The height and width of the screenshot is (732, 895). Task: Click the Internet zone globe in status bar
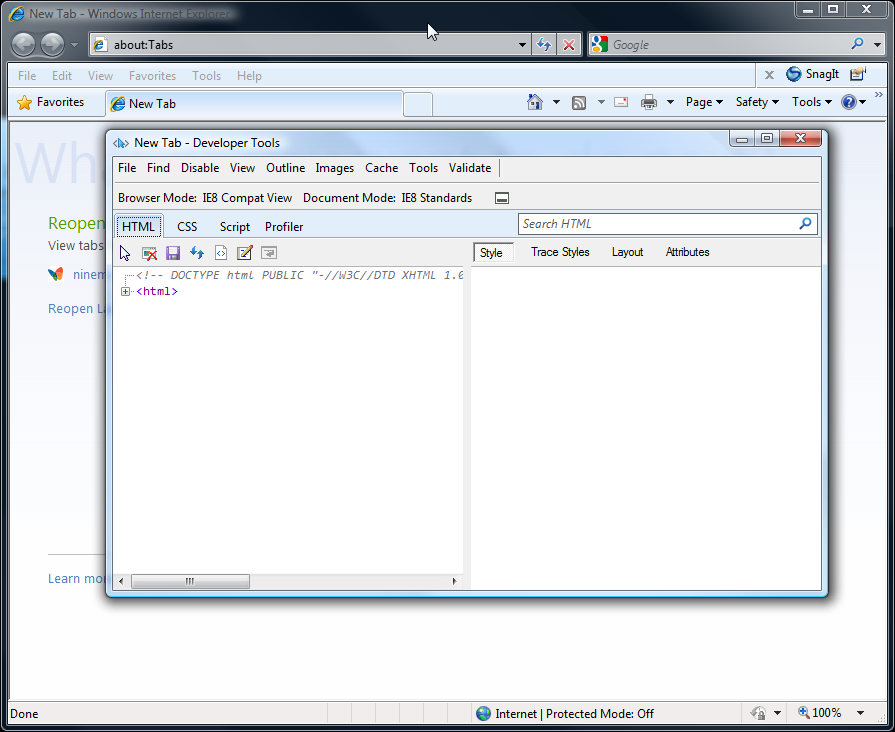point(483,713)
